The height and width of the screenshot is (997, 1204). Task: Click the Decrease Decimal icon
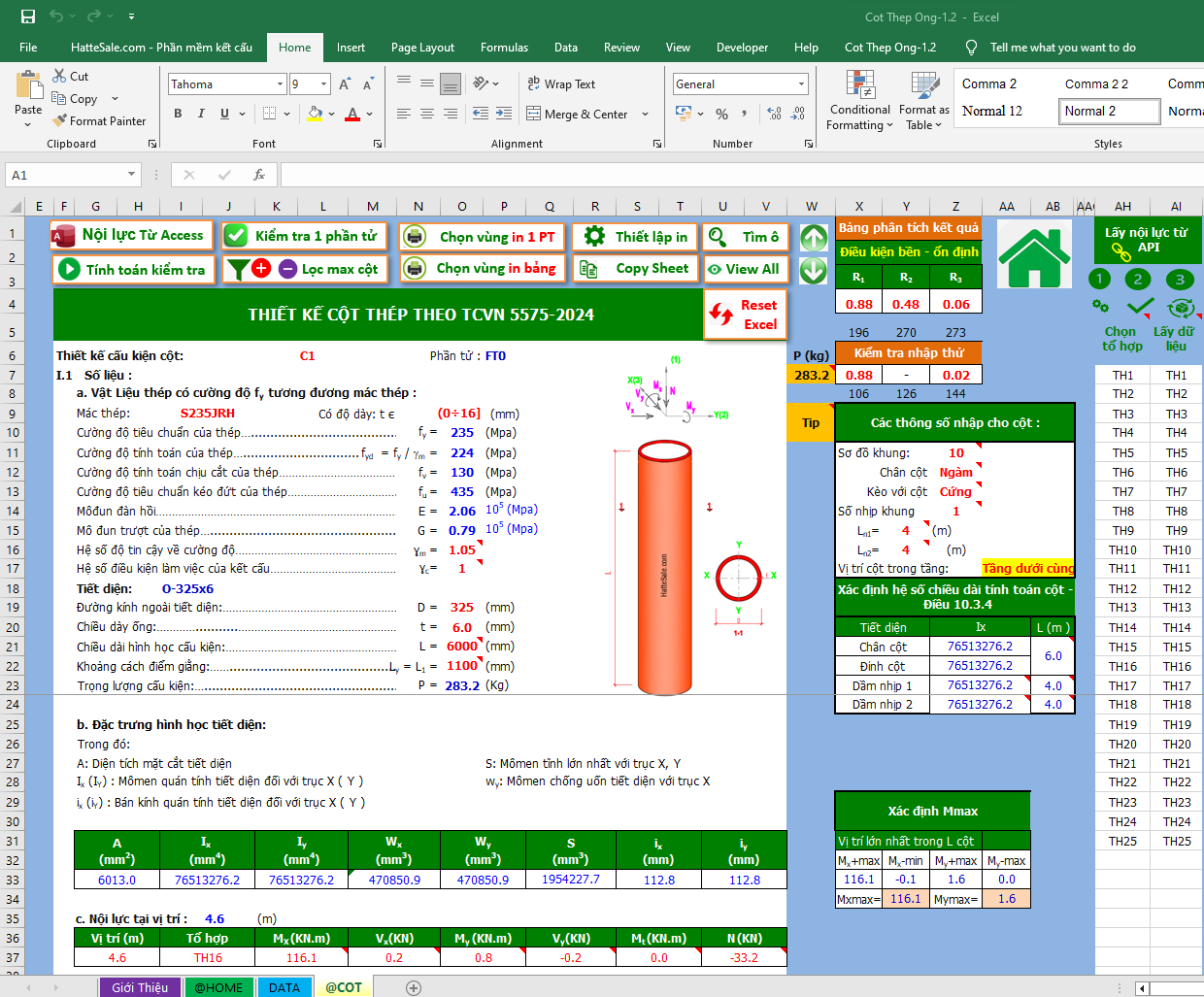point(797,114)
